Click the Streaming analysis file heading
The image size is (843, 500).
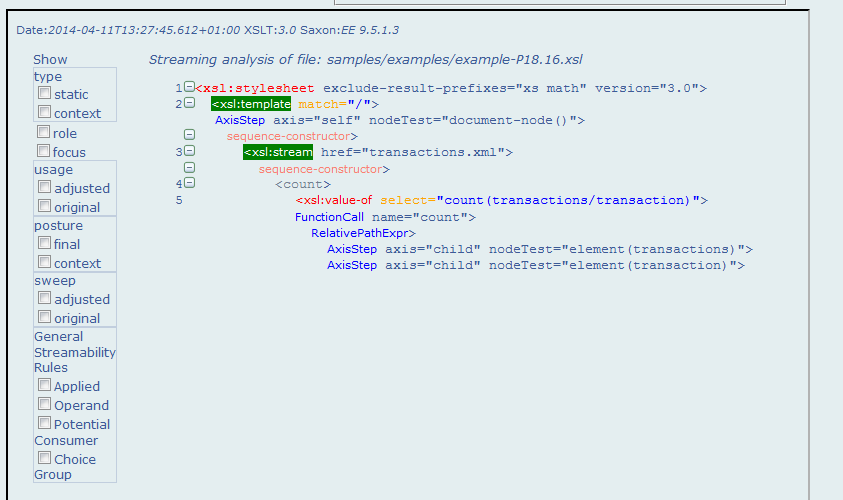[x=366, y=60]
